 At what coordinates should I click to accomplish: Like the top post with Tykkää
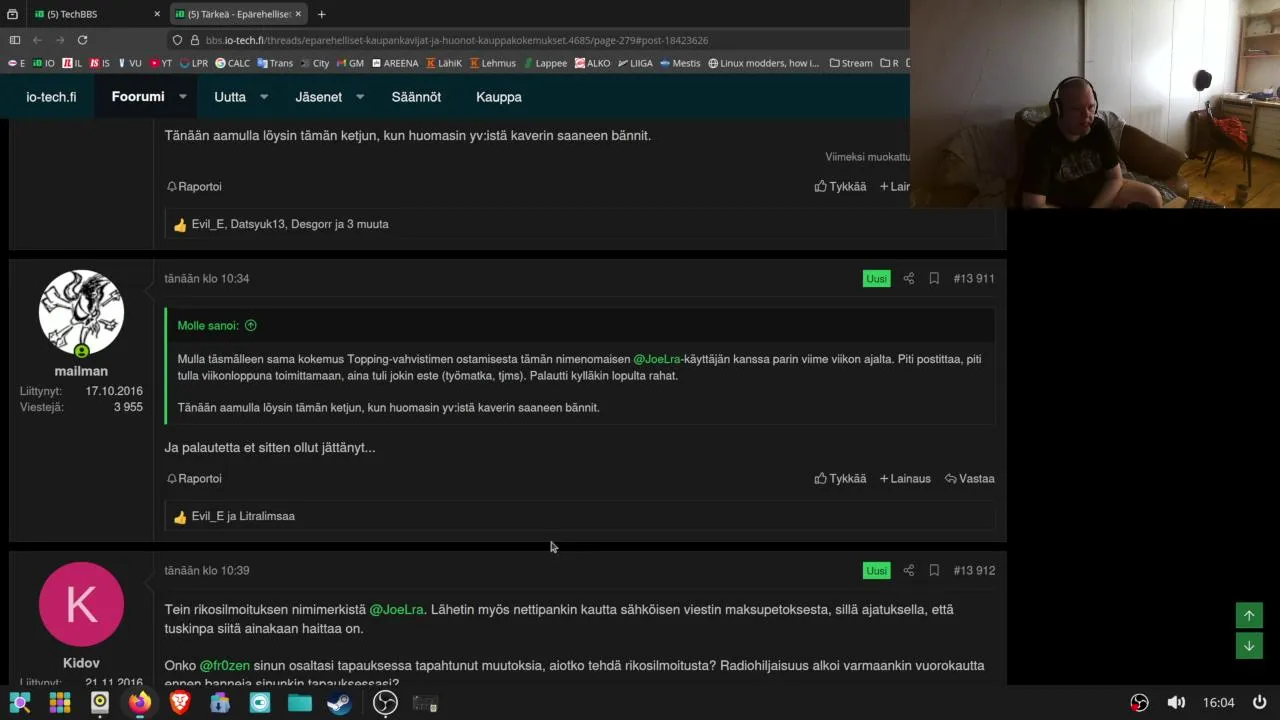[840, 186]
